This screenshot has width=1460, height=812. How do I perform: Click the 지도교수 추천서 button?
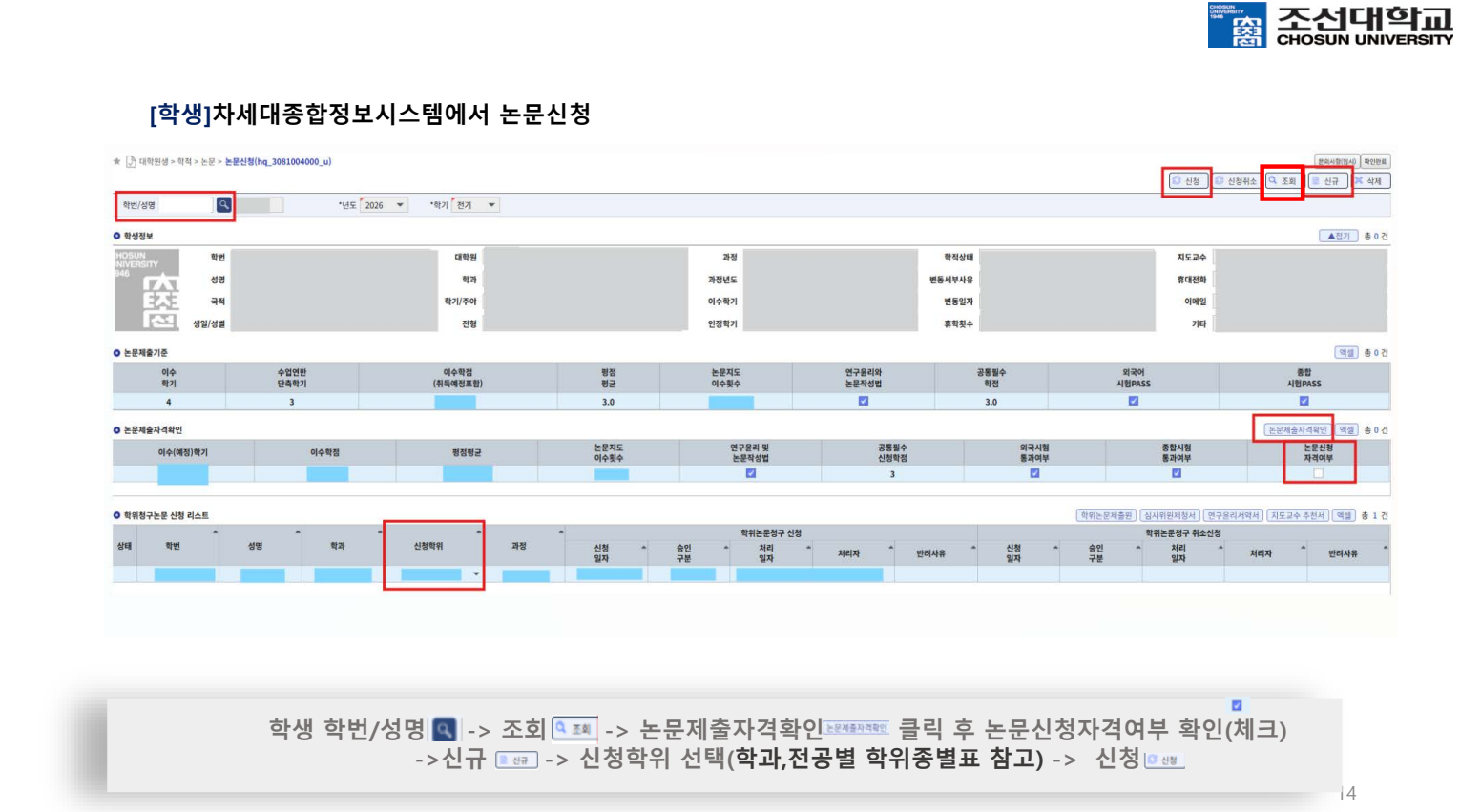(1298, 515)
